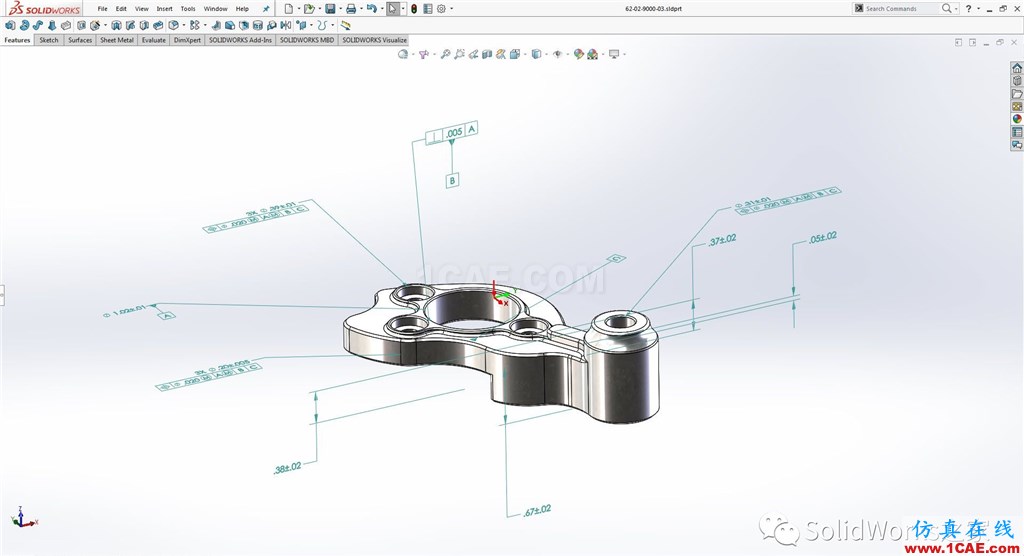Screen dimensions: 1024x556
Task: Switch to the SOLIDWORKS Add-Ins tab
Action: coord(240,40)
